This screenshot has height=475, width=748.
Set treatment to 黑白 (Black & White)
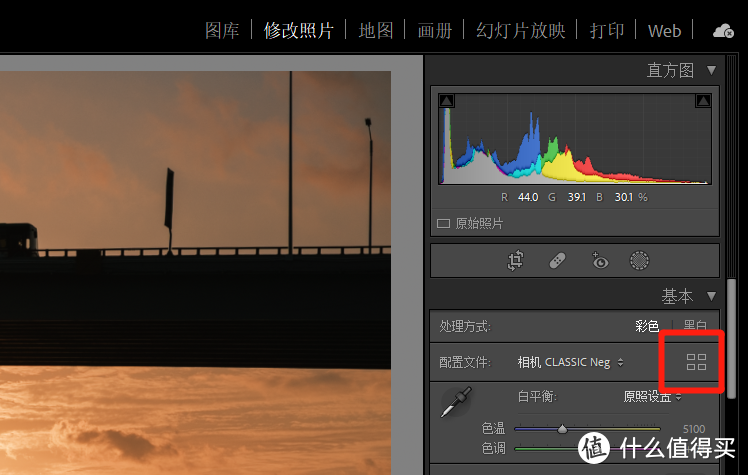(695, 326)
